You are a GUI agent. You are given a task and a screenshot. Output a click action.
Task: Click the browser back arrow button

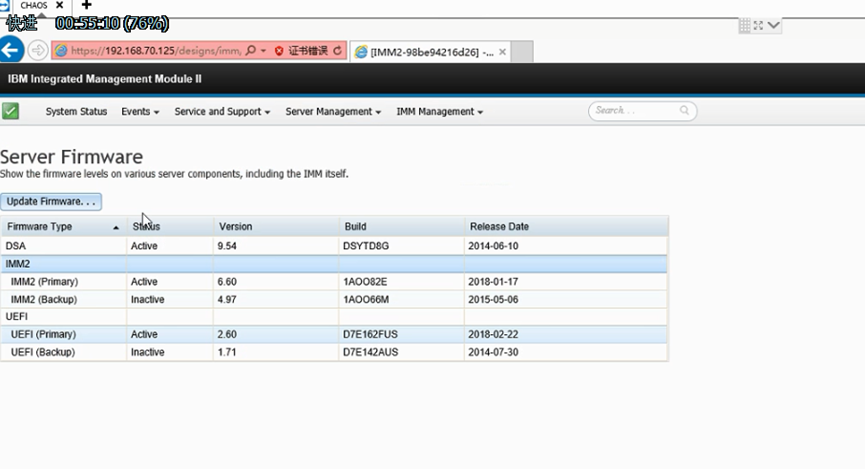[12, 51]
